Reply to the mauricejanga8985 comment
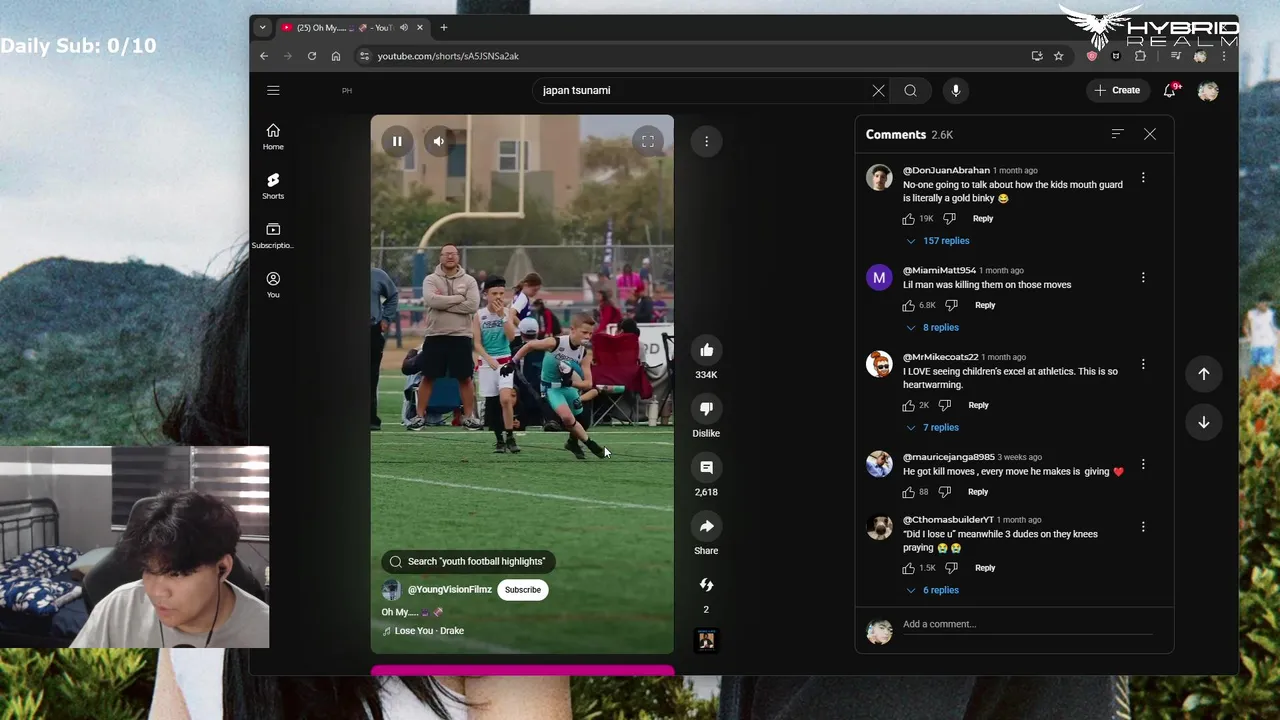This screenshot has width=1280, height=720. pyautogui.click(x=978, y=492)
